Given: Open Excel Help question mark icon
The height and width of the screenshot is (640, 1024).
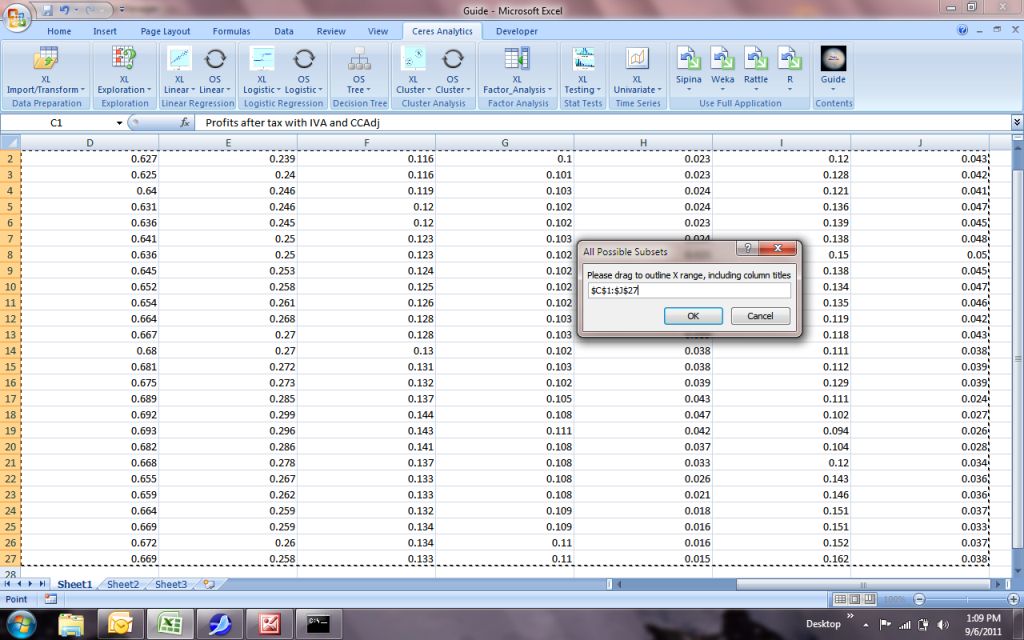Looking at the screenshot, I should click(x=963, y=31).
